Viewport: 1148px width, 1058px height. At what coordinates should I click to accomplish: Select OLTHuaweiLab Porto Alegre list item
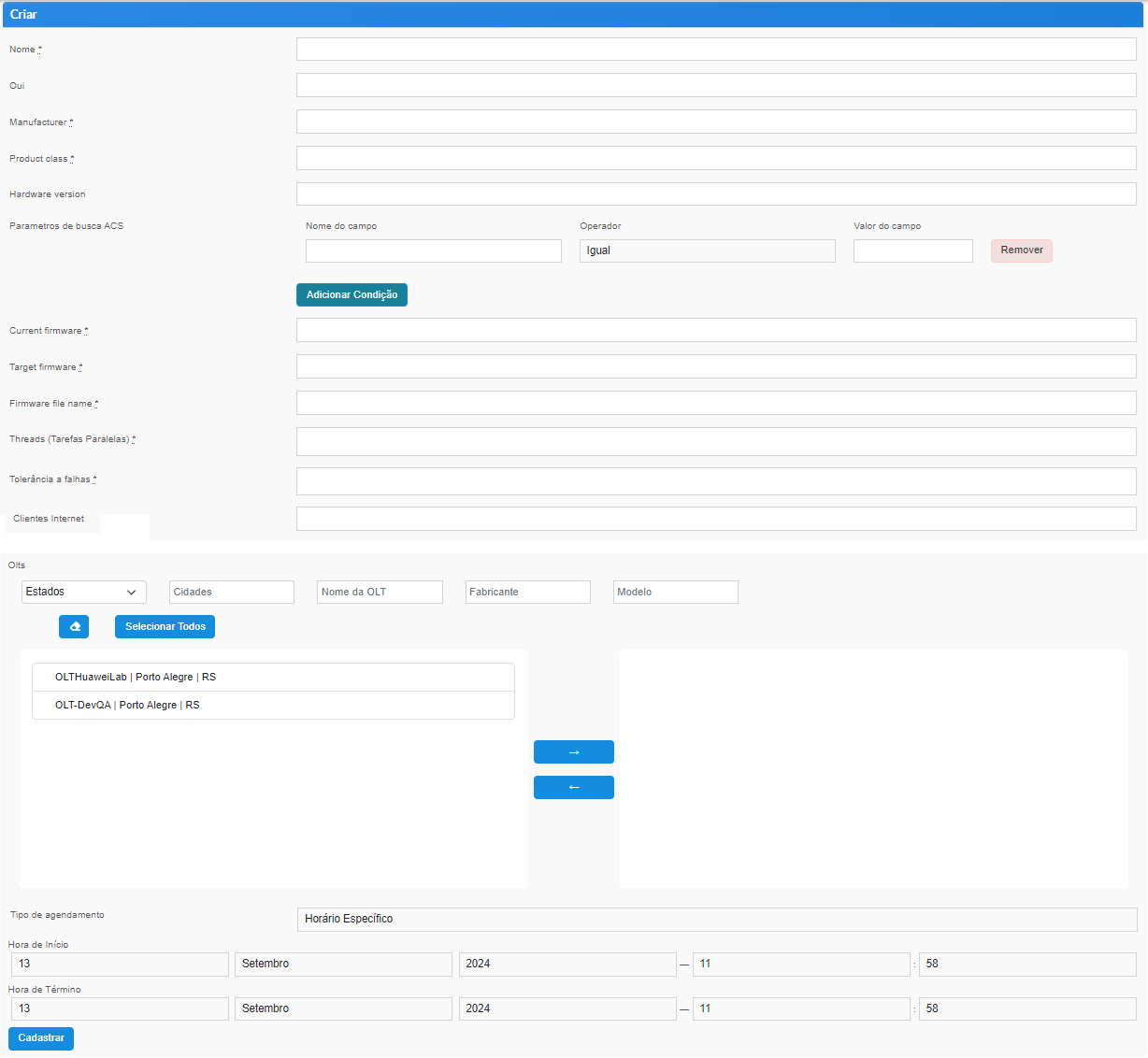click(x=273, y=678)
